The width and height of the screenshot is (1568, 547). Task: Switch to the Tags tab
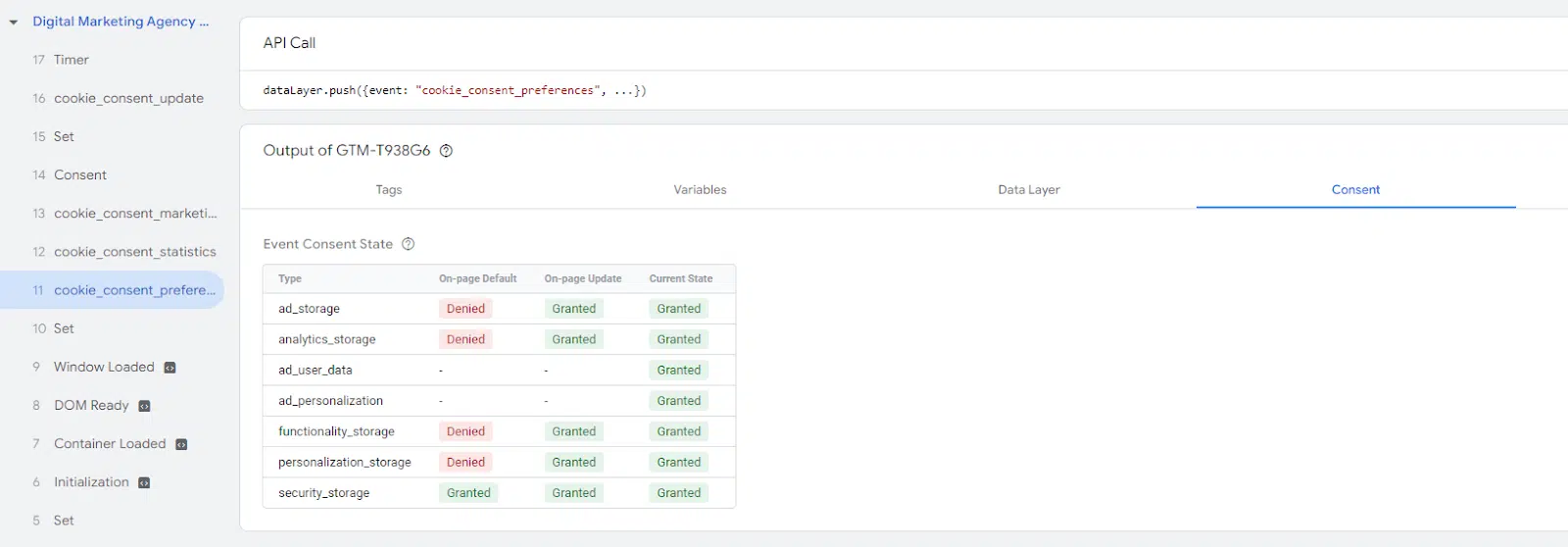pyautogui.click(x=389, y=190)
